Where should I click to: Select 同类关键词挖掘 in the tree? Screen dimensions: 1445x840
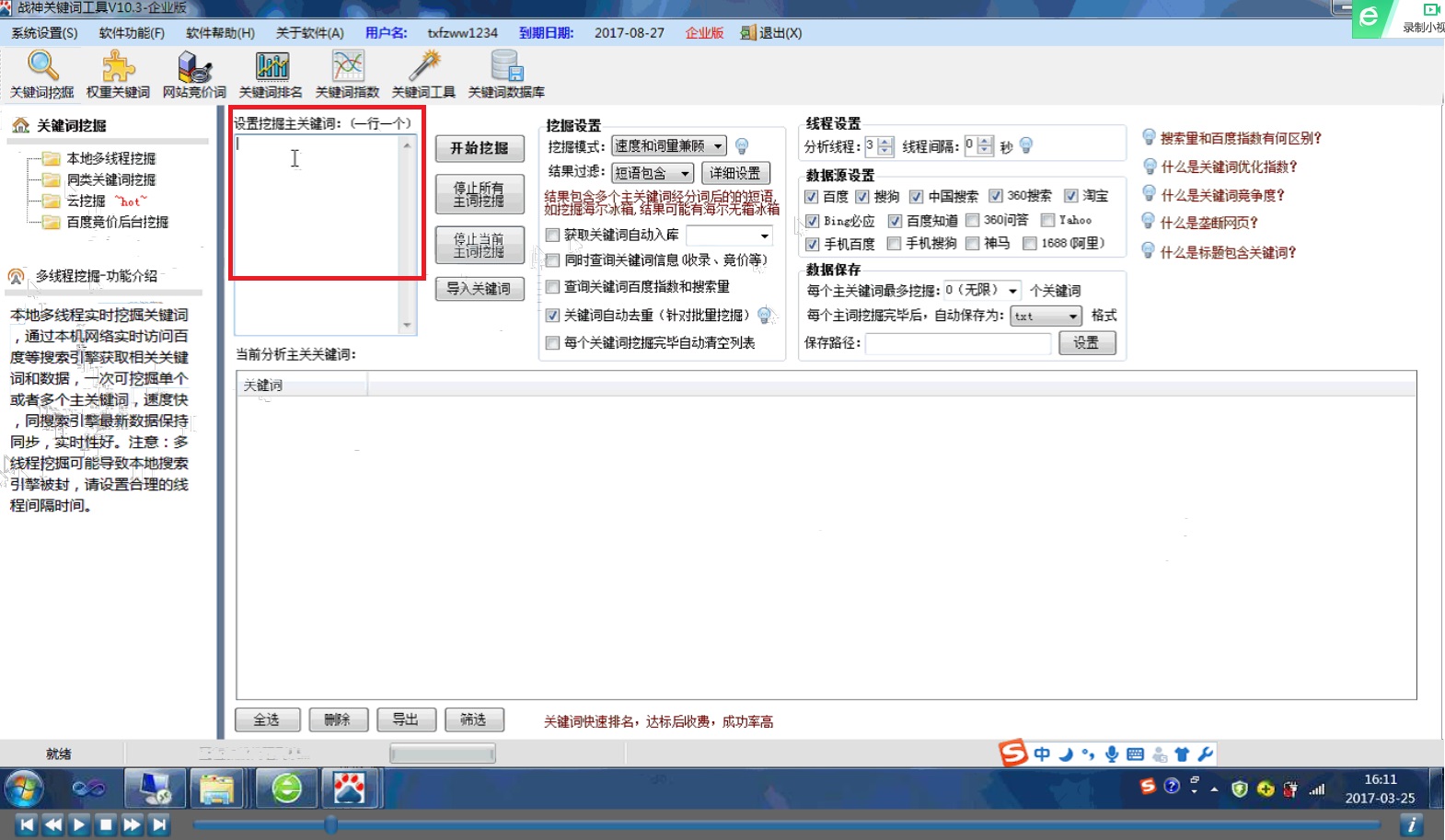(x=111, y=180)
